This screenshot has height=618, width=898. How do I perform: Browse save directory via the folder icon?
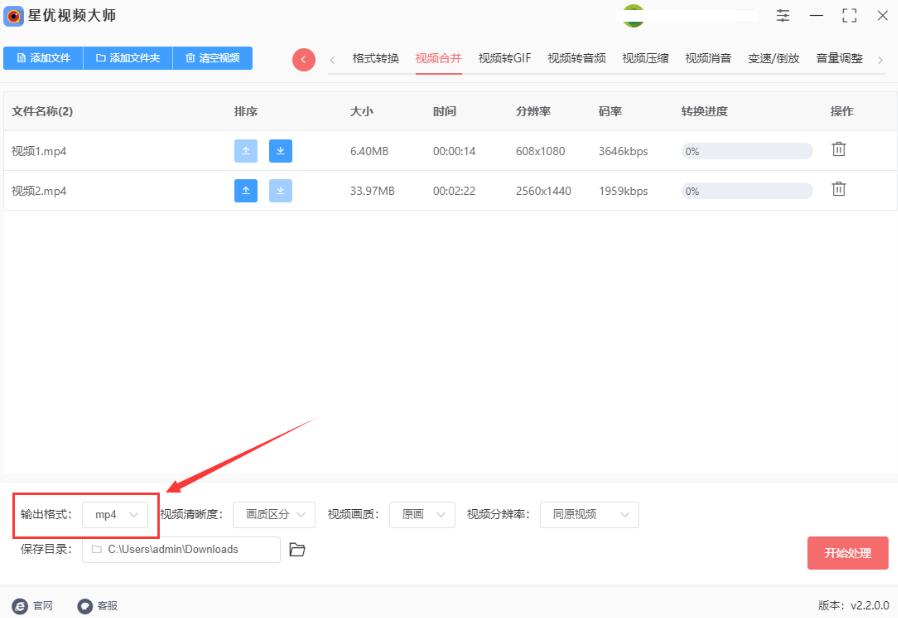tap(298, 549)
